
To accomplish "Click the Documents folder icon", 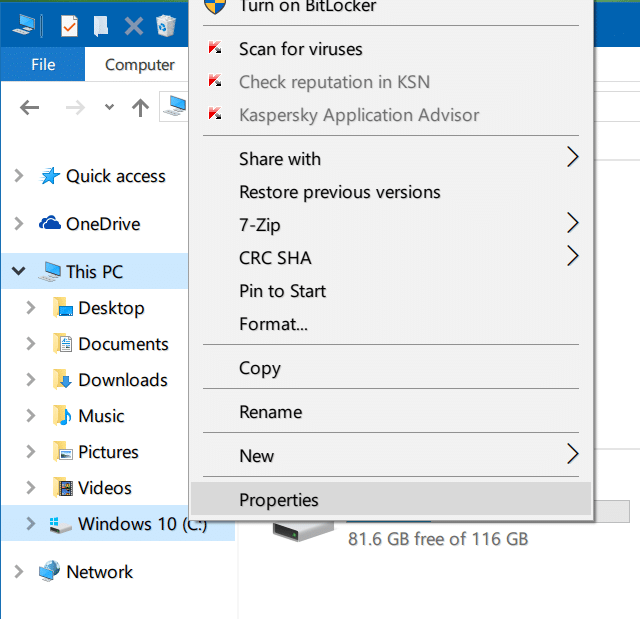I will pos(62,344).
